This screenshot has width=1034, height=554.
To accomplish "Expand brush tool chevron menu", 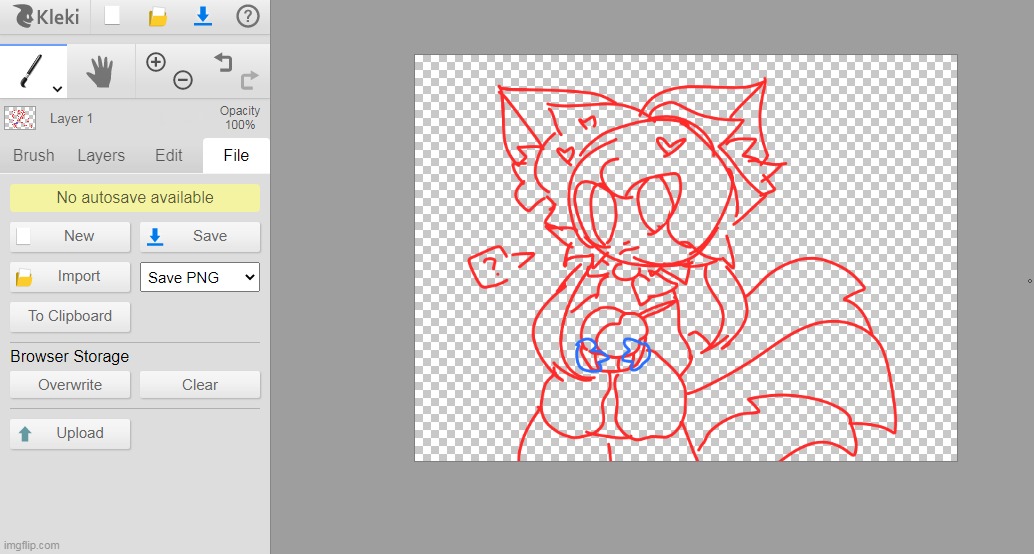I will [58, 89].
